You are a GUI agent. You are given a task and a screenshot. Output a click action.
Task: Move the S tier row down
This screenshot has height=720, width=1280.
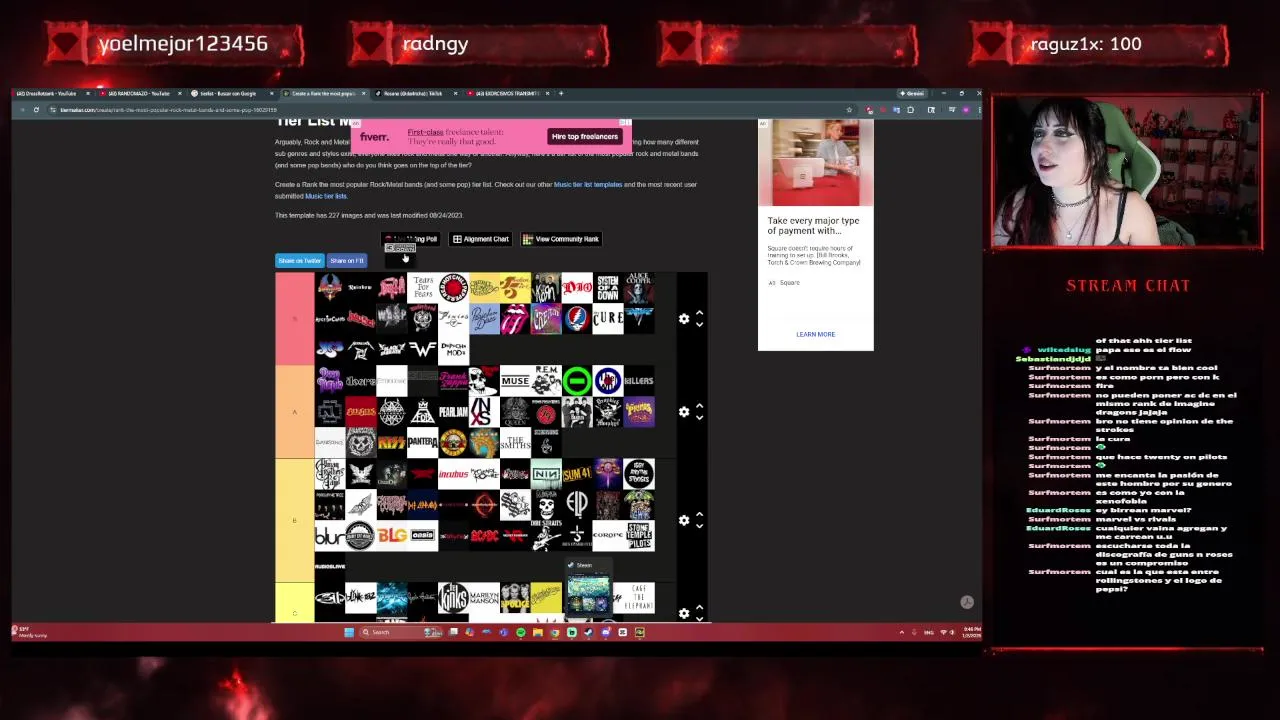click(699, 324)
